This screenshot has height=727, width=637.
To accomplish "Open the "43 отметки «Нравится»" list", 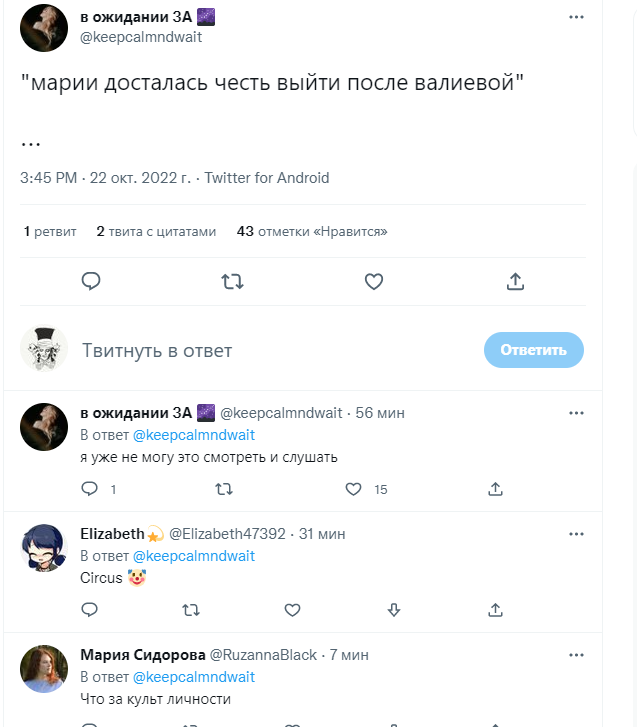I will tap(312, 231).
